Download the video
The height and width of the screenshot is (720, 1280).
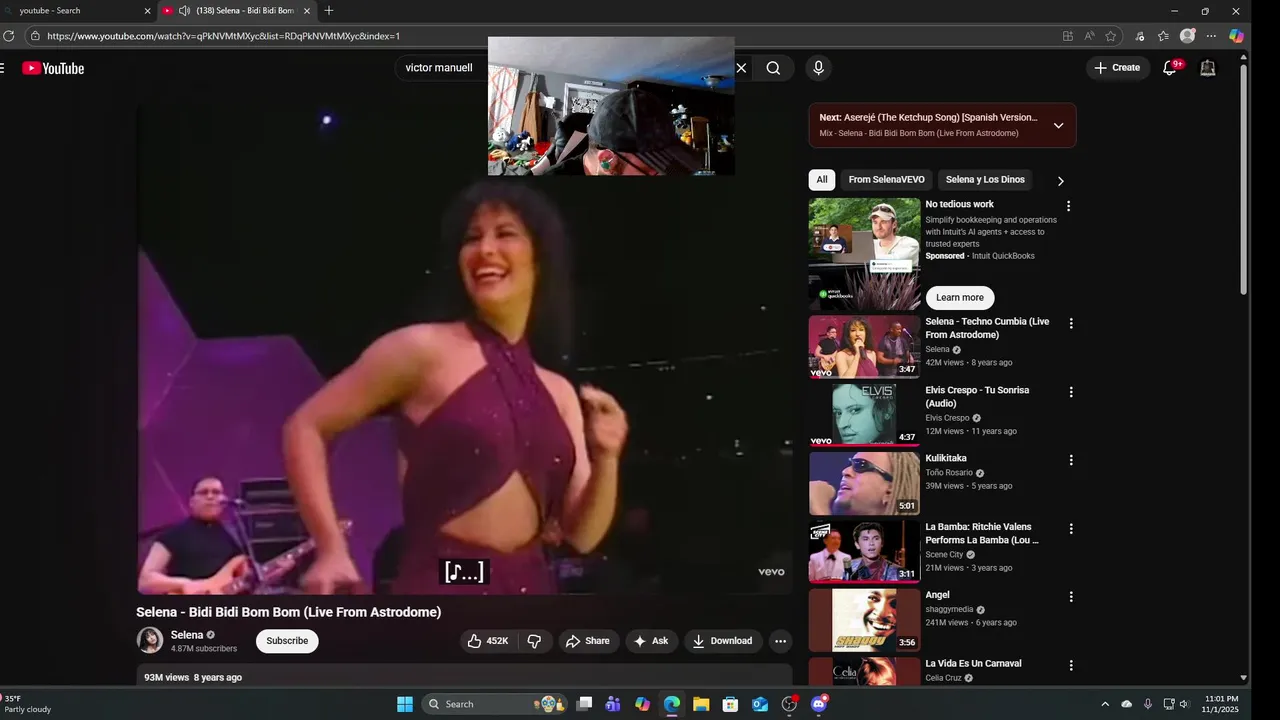pyautogui.click(x=723, y=641)
